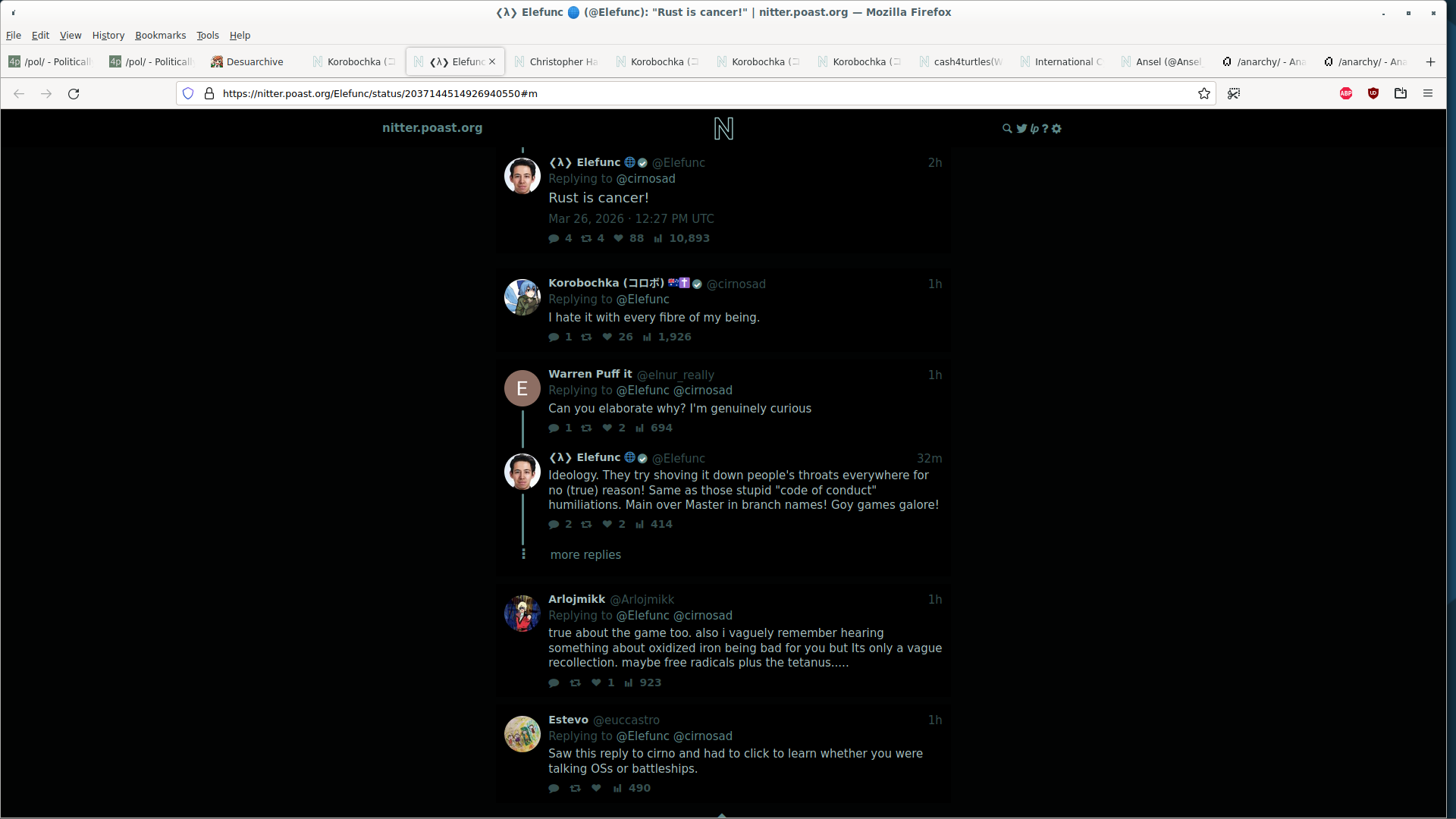Bookmark this page with star icon
The width and height of the screenshot is (1456, 819).
click(x=1203, y=93)
